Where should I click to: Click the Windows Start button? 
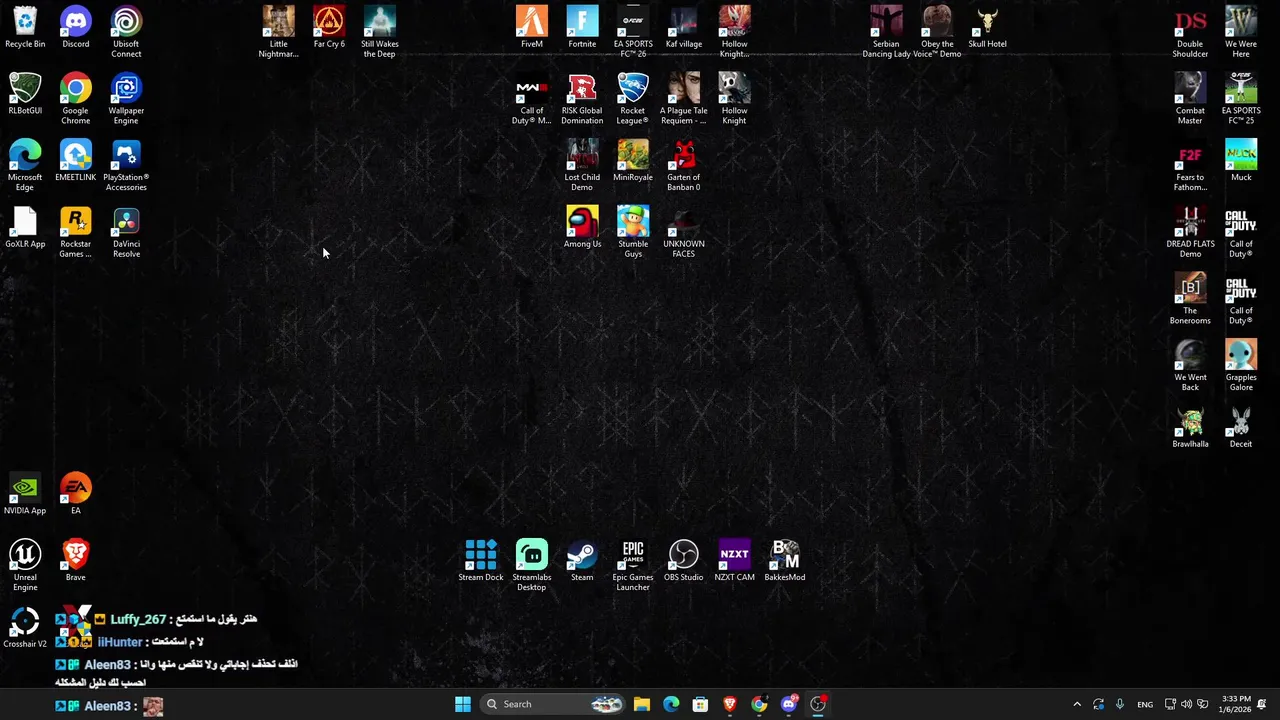pos(463,704)
